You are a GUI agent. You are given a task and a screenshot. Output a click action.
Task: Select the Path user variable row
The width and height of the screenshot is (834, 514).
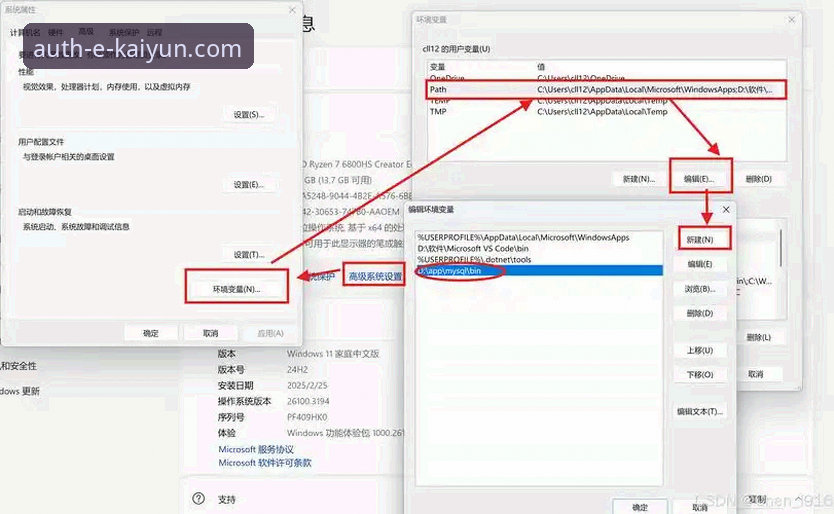pos(607,89)
